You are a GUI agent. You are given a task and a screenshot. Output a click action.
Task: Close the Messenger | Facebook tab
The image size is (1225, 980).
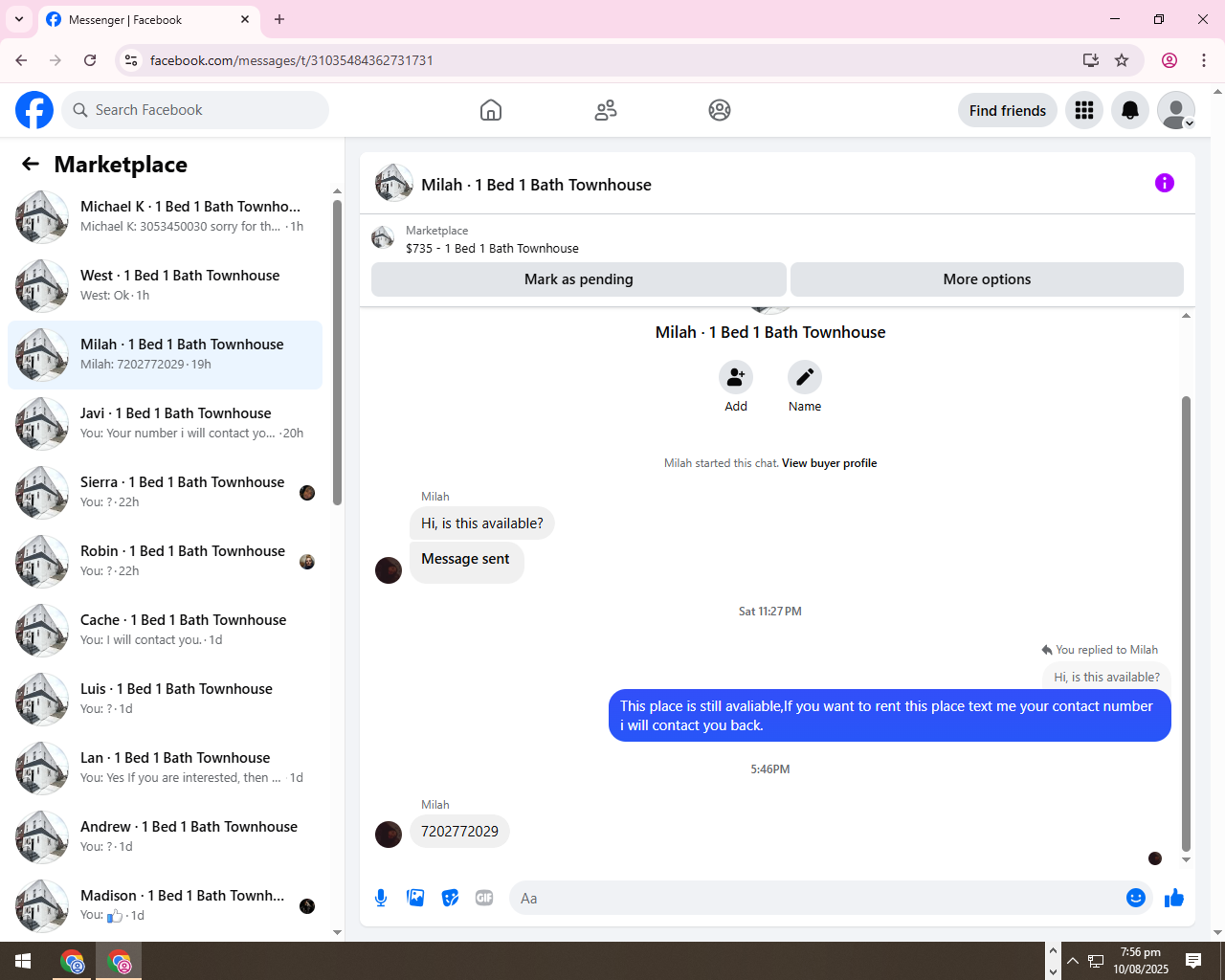(x=245, y=19)
